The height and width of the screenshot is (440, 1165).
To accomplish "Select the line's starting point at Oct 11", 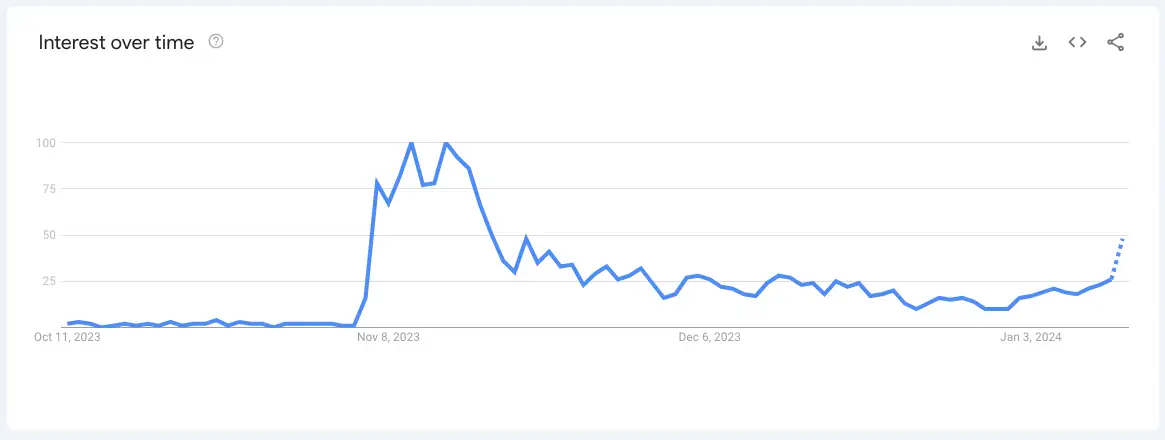I will (x=68, y=323).
